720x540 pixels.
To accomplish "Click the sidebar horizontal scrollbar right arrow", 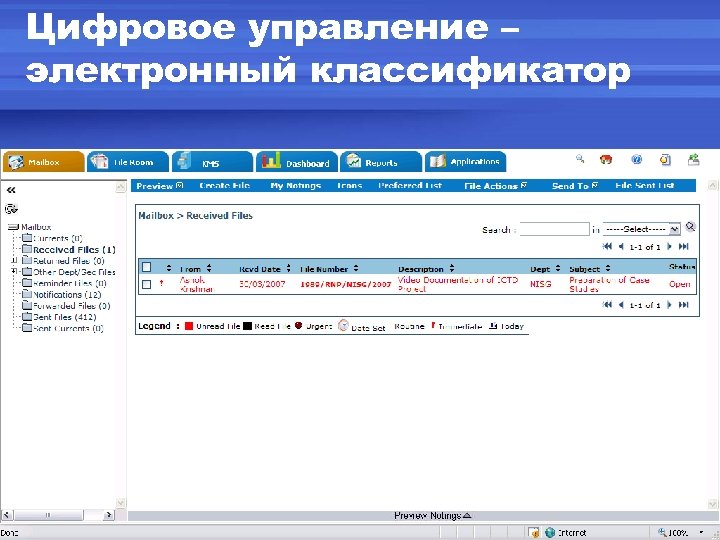I will coord(109,515).
